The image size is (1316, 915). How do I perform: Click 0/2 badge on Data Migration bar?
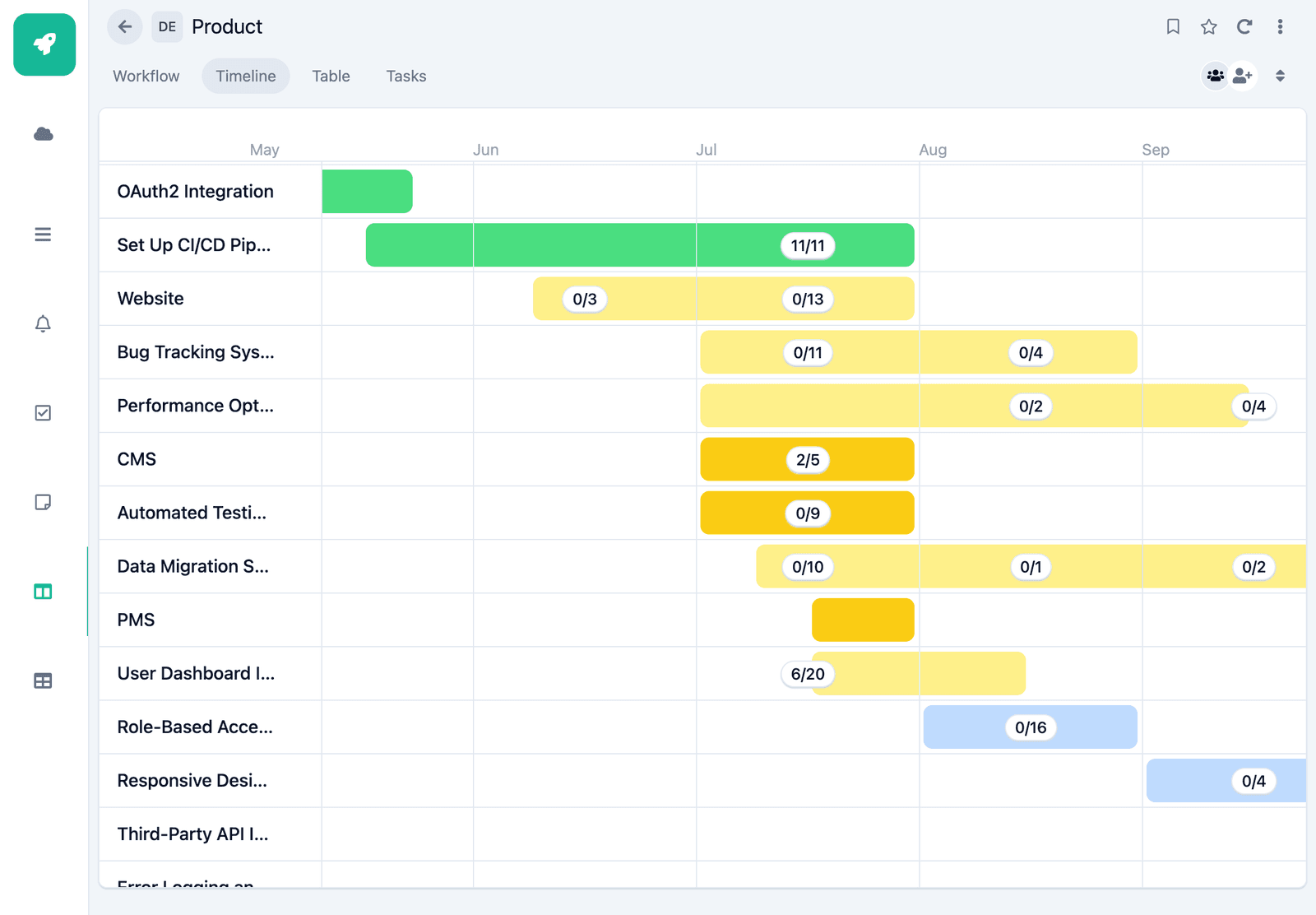[x=1253, y=566]
